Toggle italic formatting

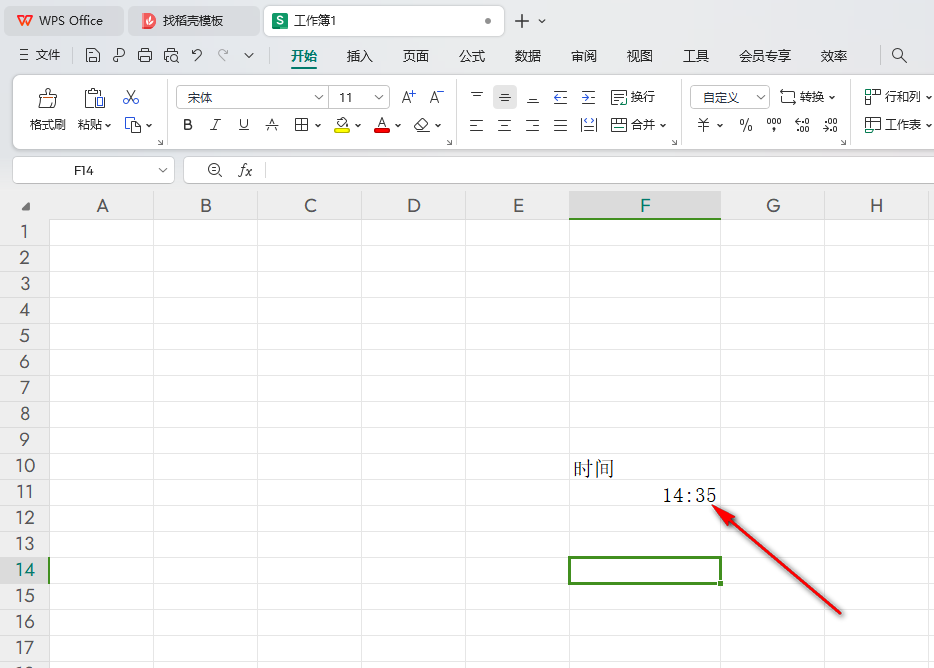(x=215, y=124)
